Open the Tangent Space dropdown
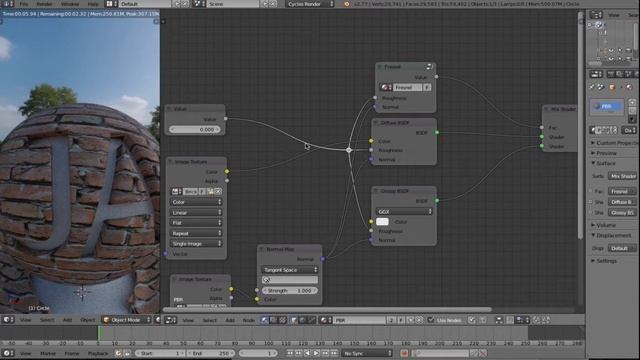 (289, 270)
